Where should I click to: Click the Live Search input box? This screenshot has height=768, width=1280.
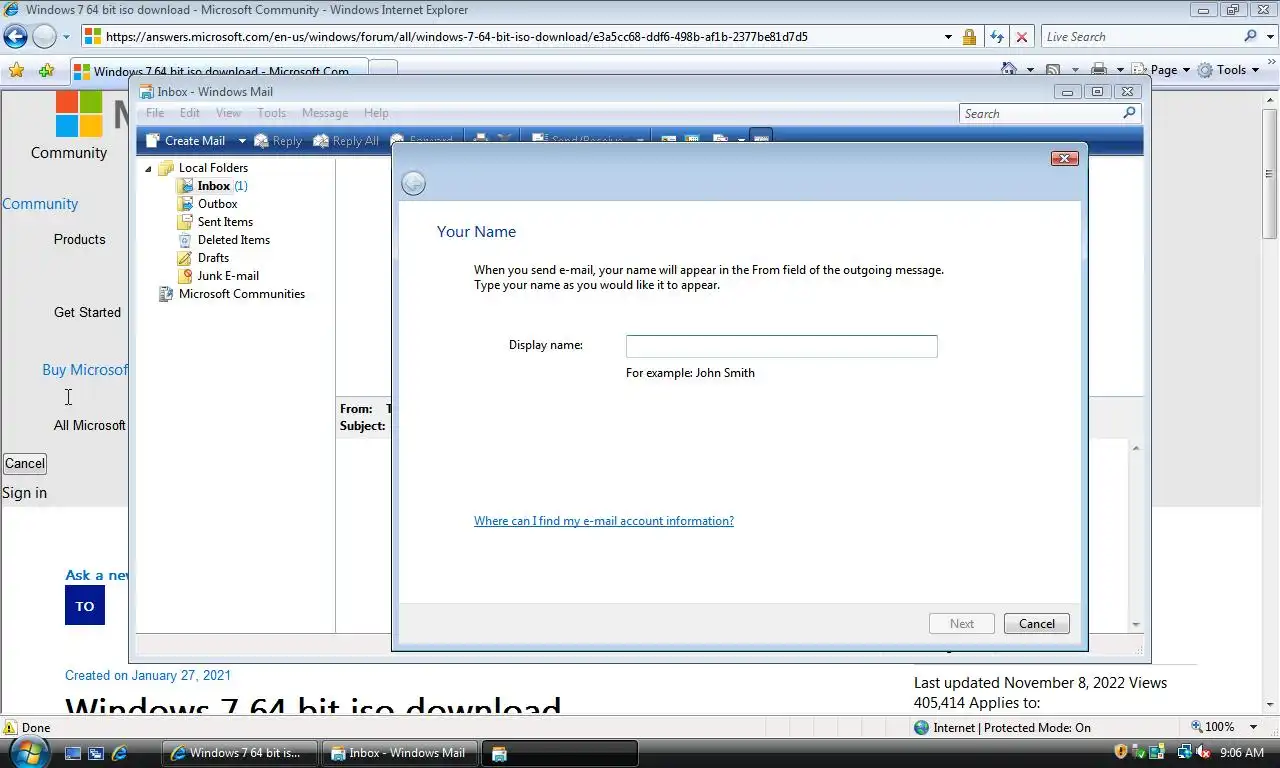point(1141,37)
